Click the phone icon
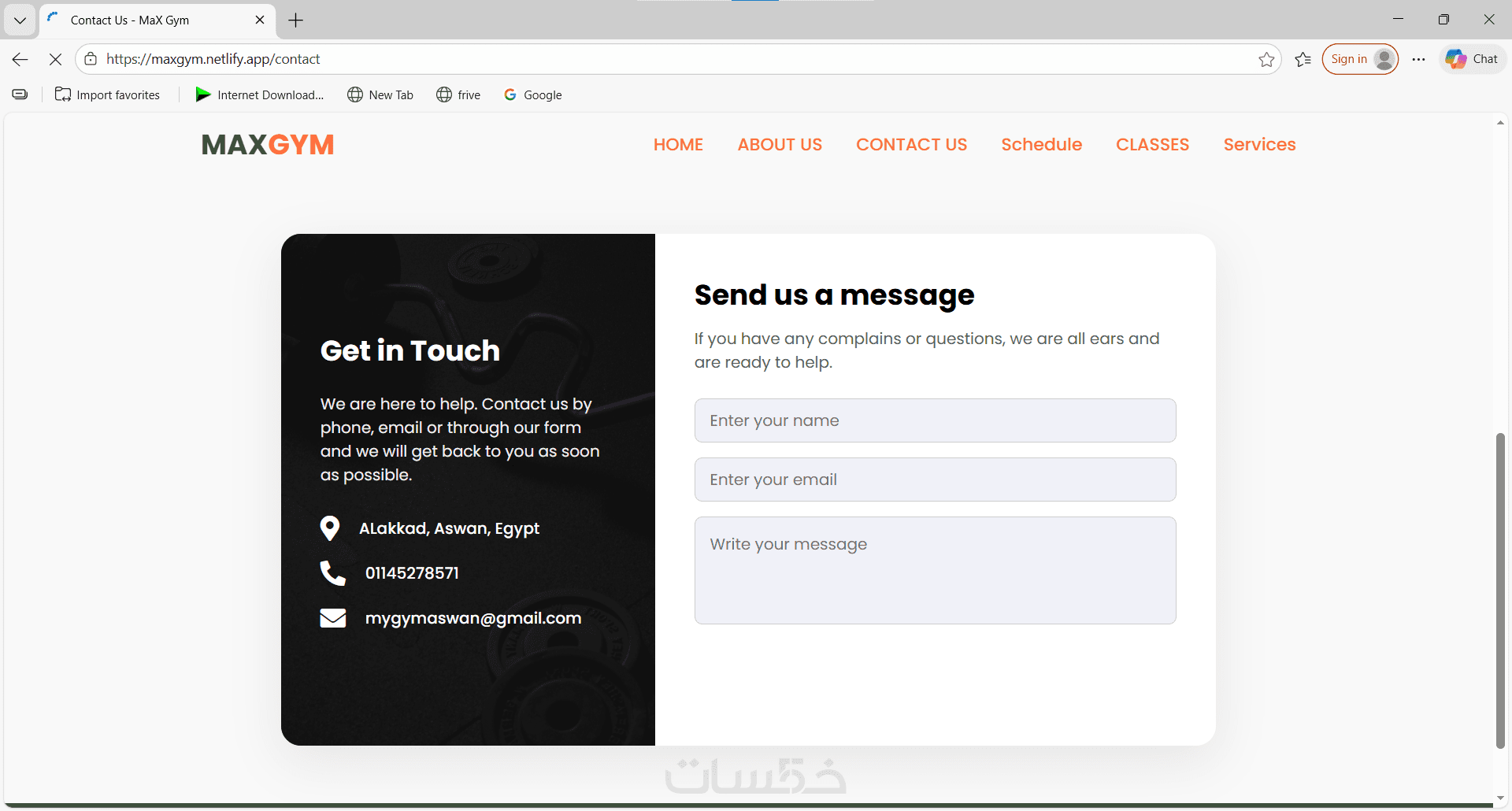1512x811 pixels. pos(332,573)
